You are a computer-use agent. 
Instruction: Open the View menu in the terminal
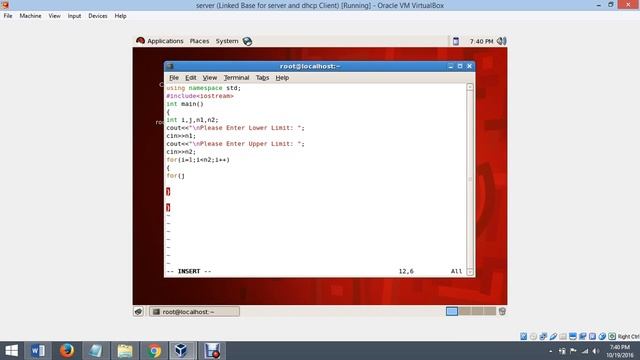[x=210, y=78]
